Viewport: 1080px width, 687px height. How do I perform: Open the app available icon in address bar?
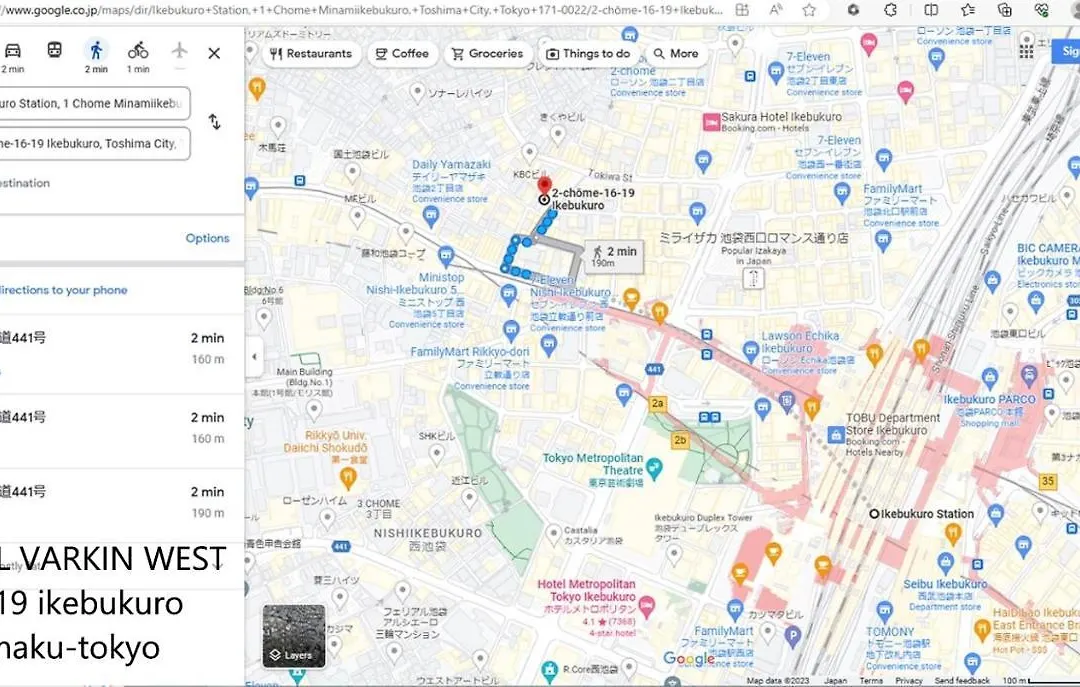coord(742,10)
